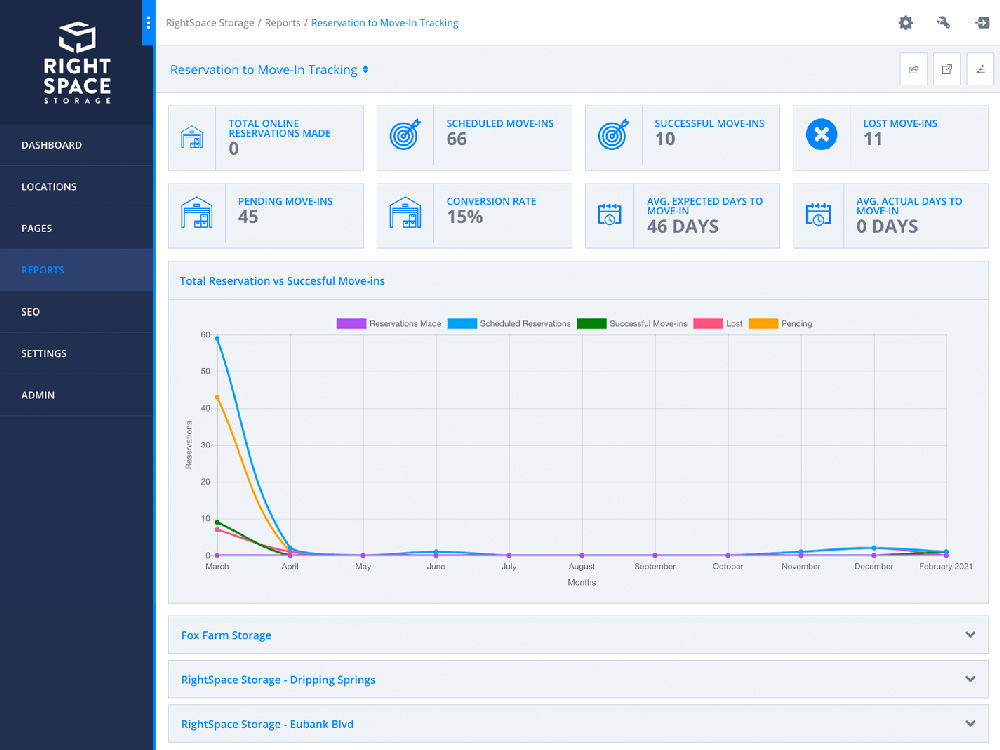The image size is (1000, 750).
Task: Click the February 2021 axis label
Action: pos(946,566)
